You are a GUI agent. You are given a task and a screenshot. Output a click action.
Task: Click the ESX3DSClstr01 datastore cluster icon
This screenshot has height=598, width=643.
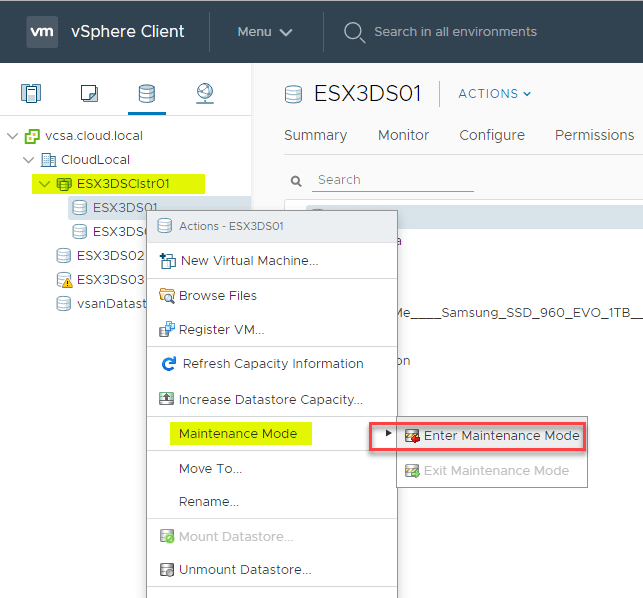64,184
